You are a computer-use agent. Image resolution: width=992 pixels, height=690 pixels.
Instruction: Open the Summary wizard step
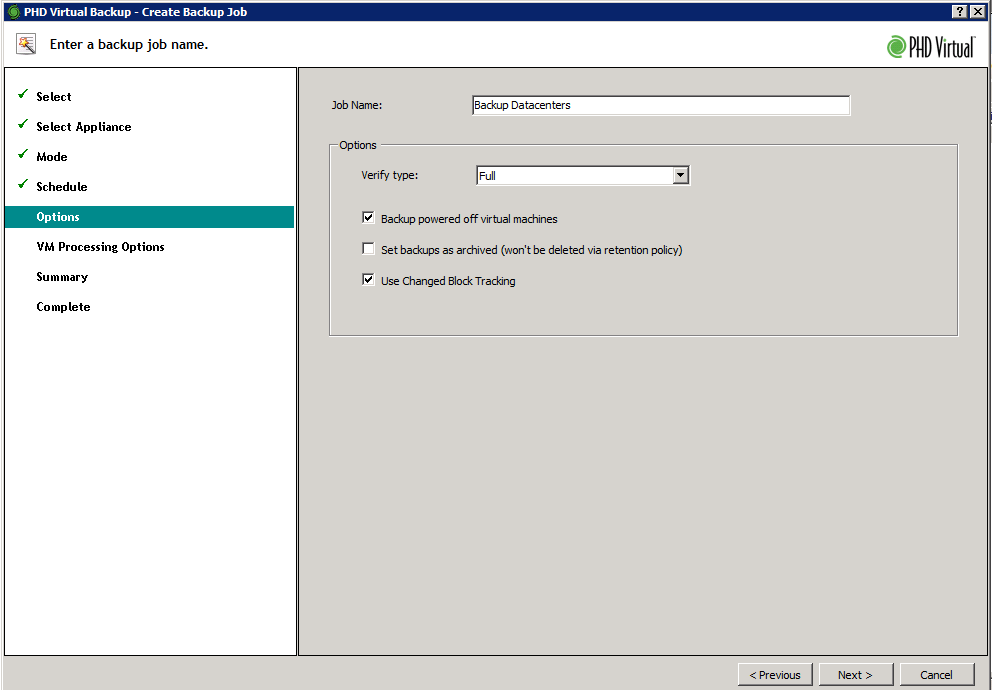coord(62,277)
